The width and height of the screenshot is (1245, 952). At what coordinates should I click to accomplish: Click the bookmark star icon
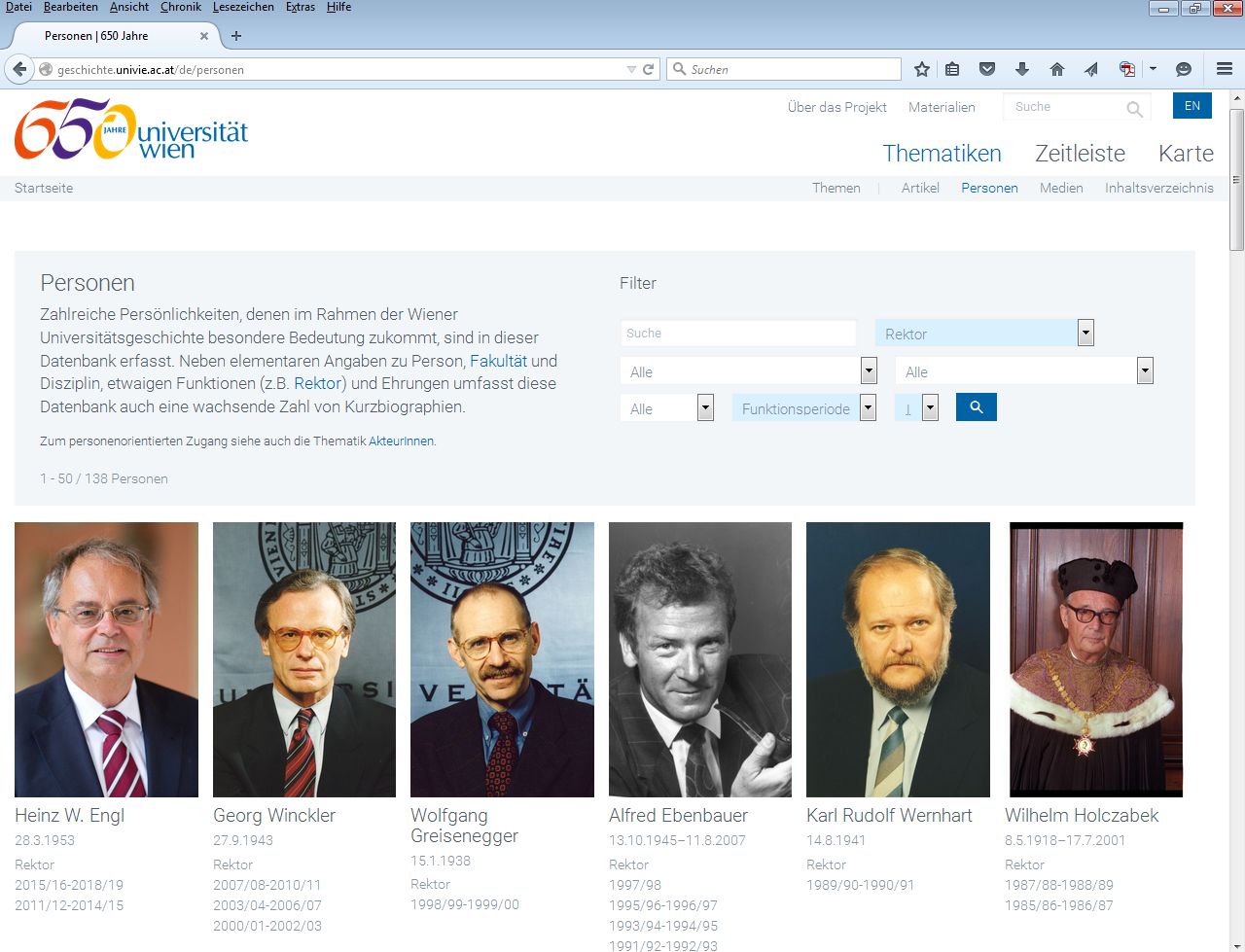pyautogui.click(x=922, y=69)
